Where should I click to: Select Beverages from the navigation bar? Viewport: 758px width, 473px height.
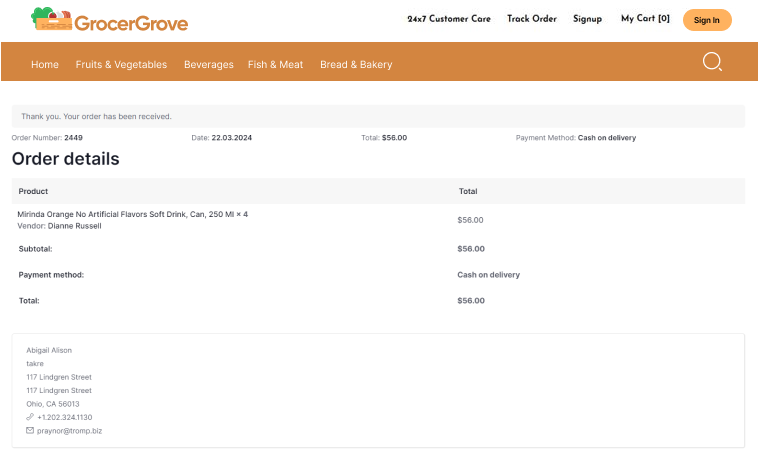pos(208,64)
